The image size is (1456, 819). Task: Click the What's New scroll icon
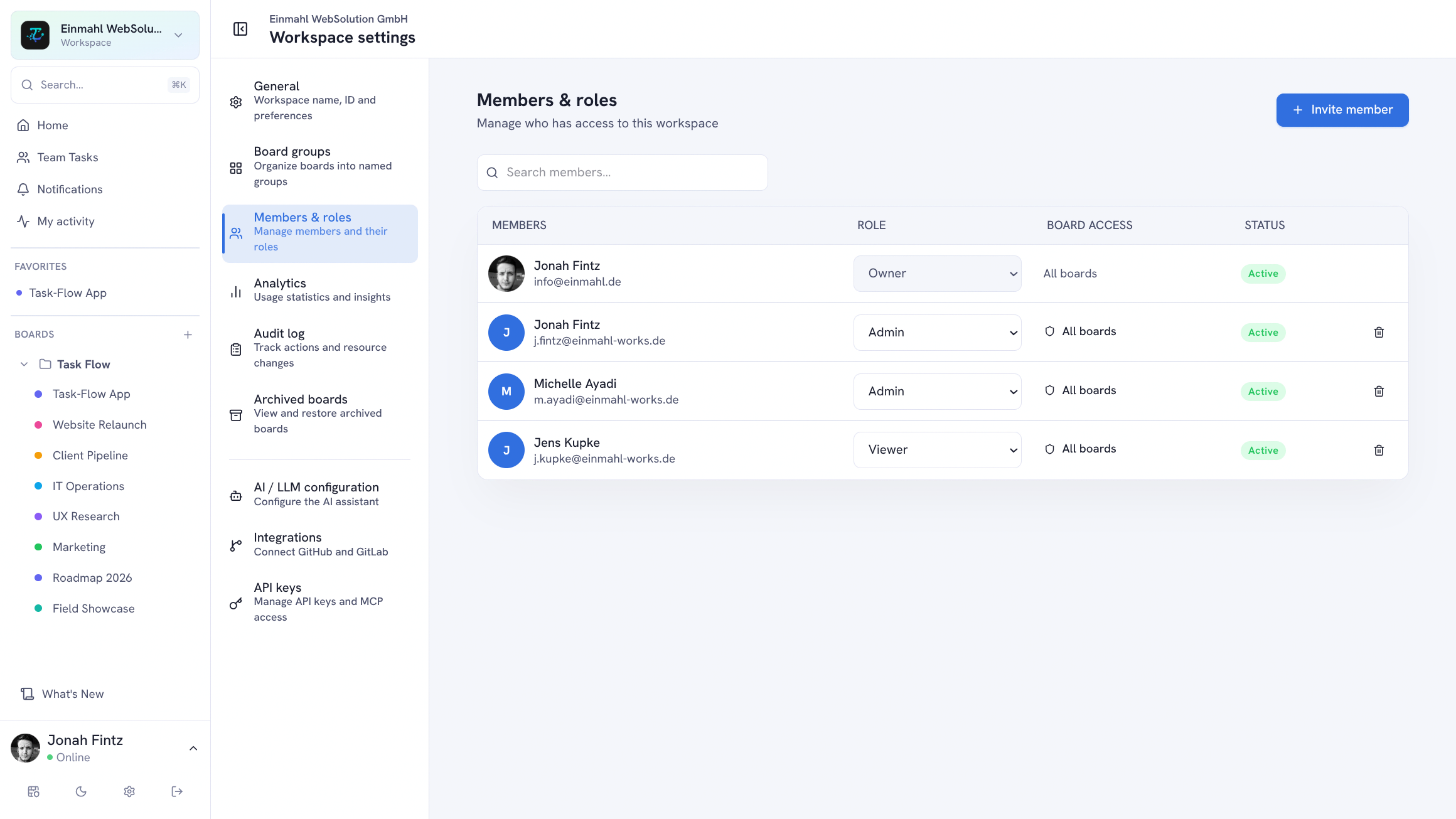click(27, 693)
